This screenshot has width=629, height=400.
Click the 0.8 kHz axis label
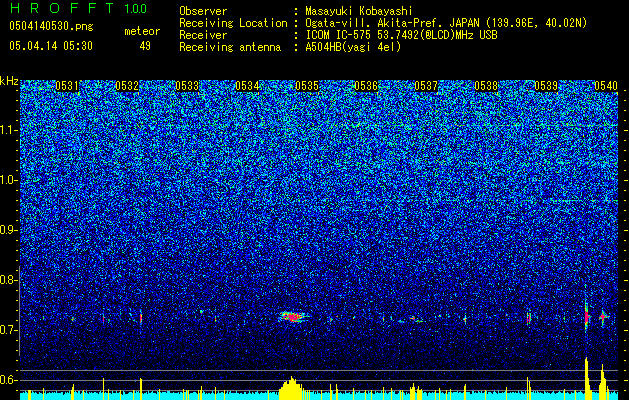pyautogui.click(x=7, y=280)
